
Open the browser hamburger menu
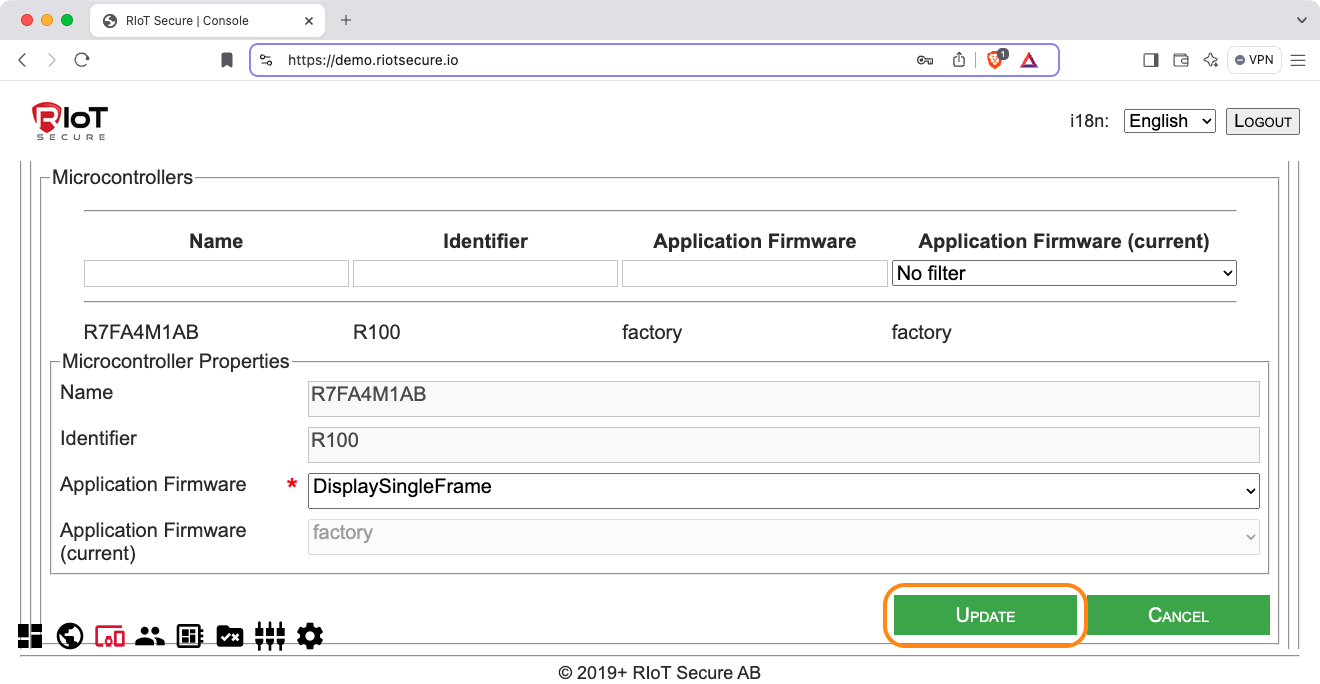(x=1298, y=60)
